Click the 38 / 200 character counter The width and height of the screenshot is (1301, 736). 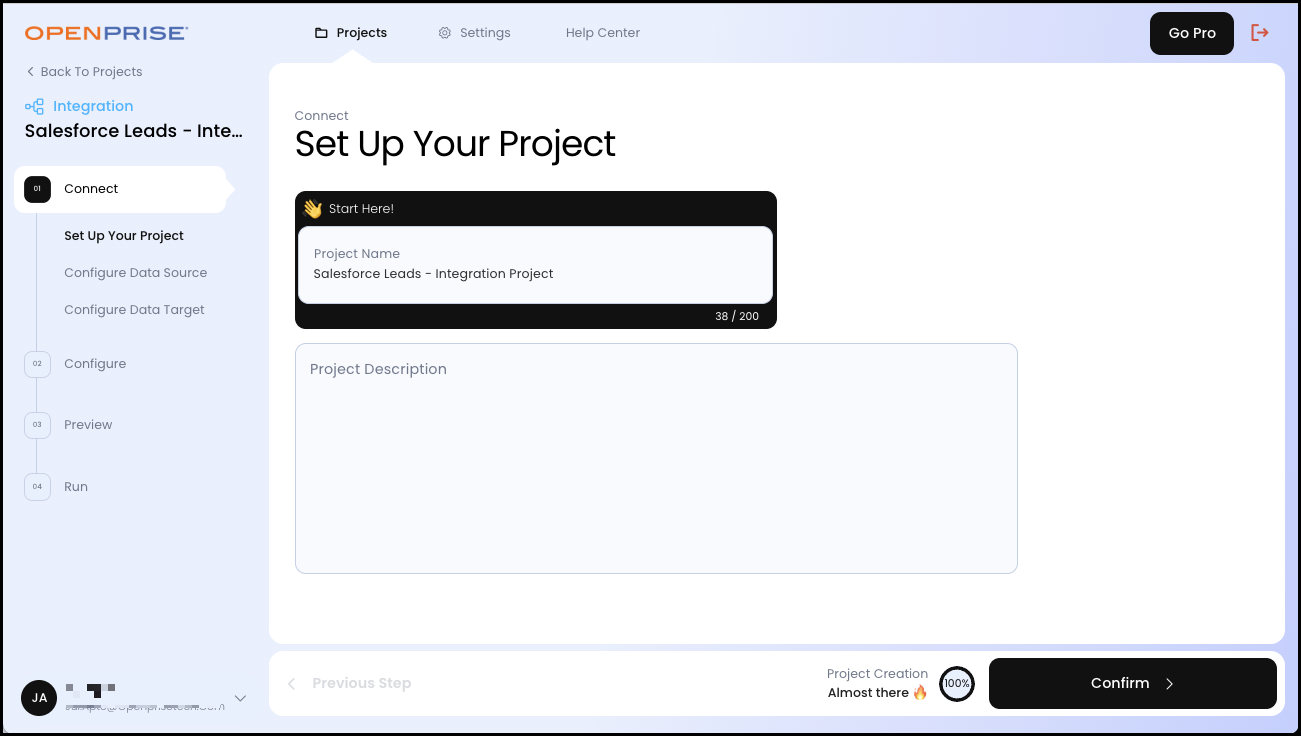pos(737,317)
